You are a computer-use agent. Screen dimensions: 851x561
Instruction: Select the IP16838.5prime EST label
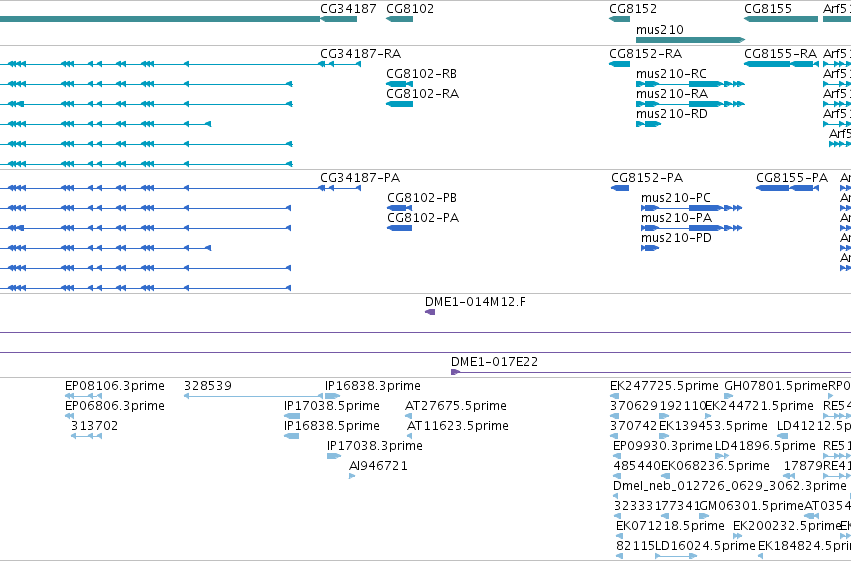pos(332,426)
